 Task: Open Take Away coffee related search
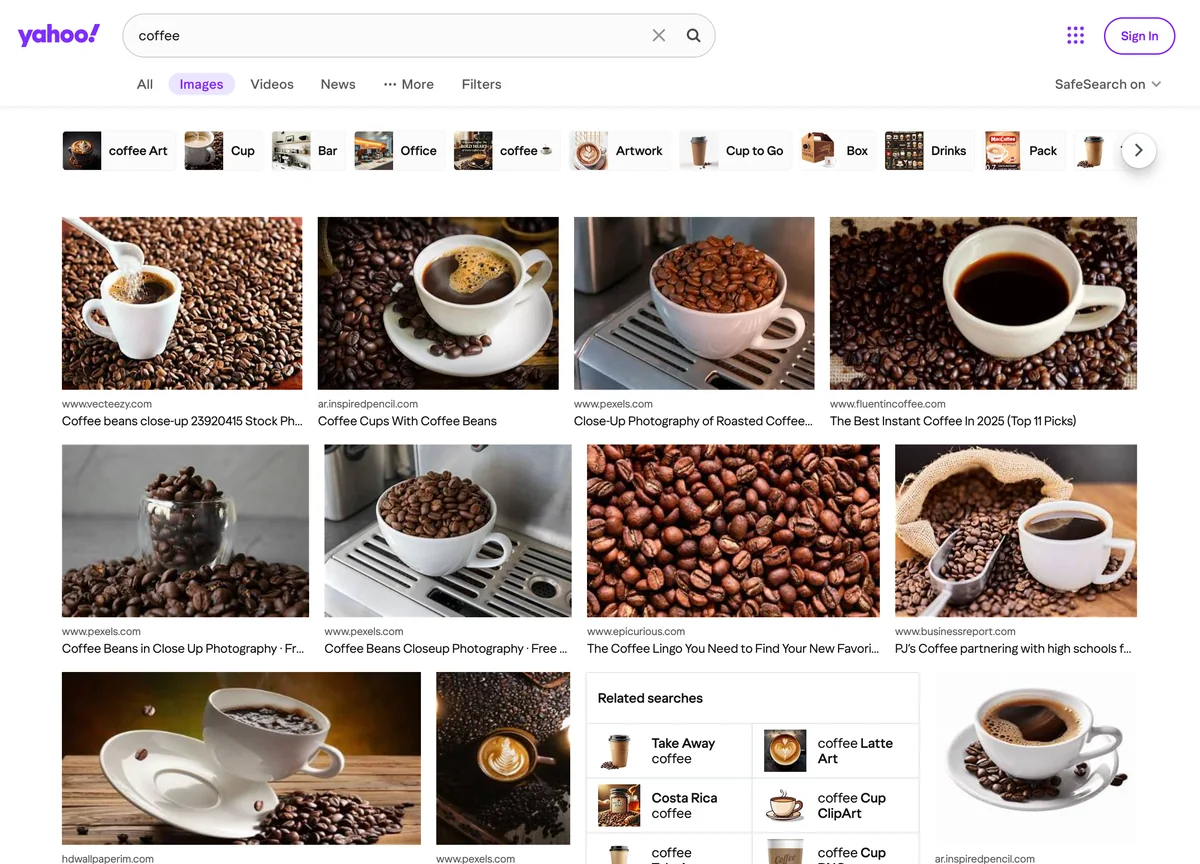669,751
